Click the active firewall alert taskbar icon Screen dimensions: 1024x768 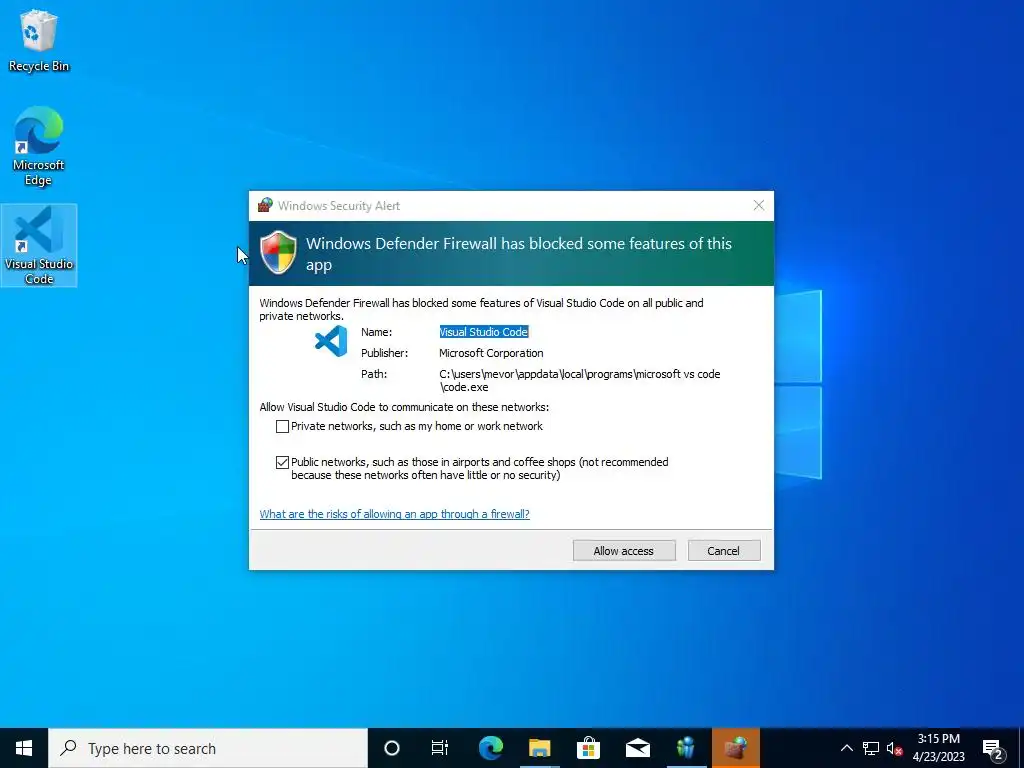click(x=735, y=748)
